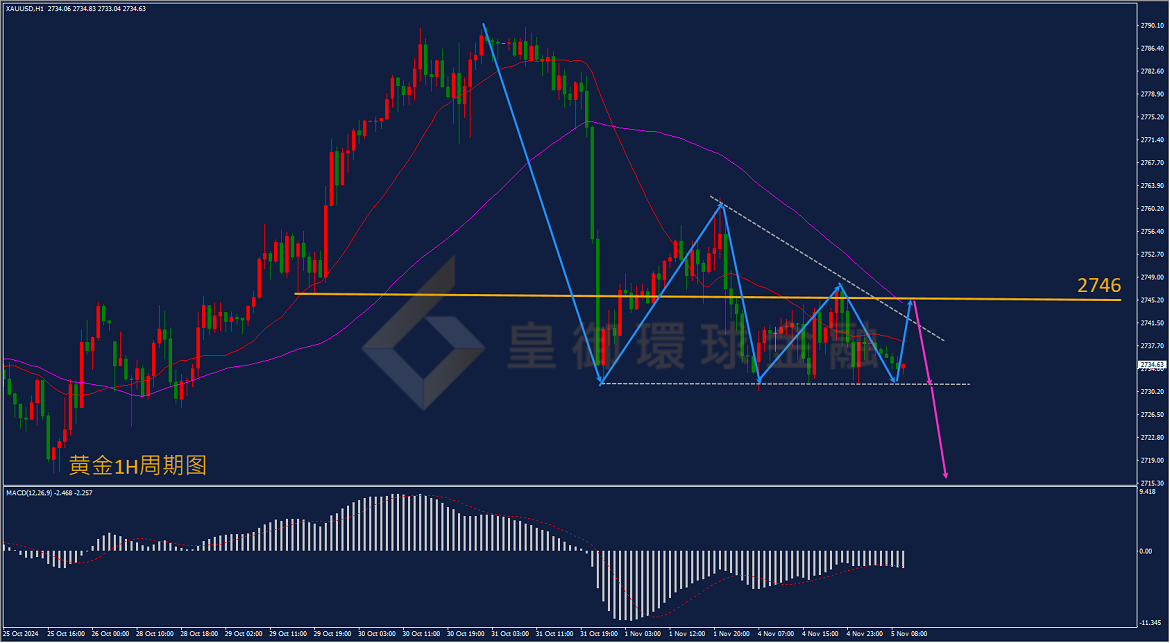This screenshot has height=643, width=1170.
Task: Click the pink downward arrow tip
Action: [x=945, y=474]
